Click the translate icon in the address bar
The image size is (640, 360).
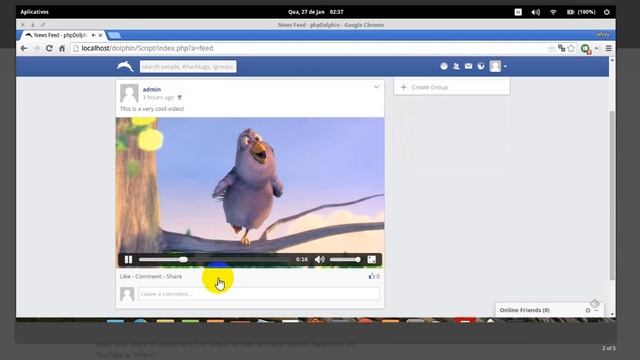pos(562,48)
